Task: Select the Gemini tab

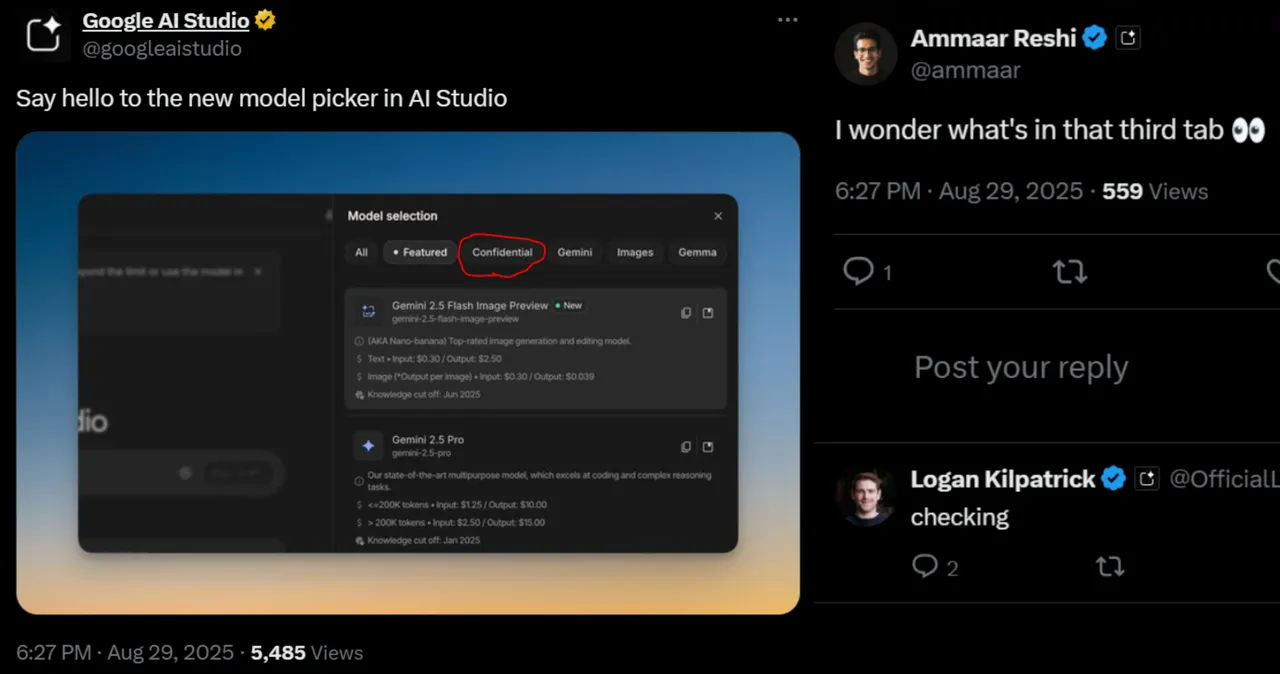Action: click(575, 252)
